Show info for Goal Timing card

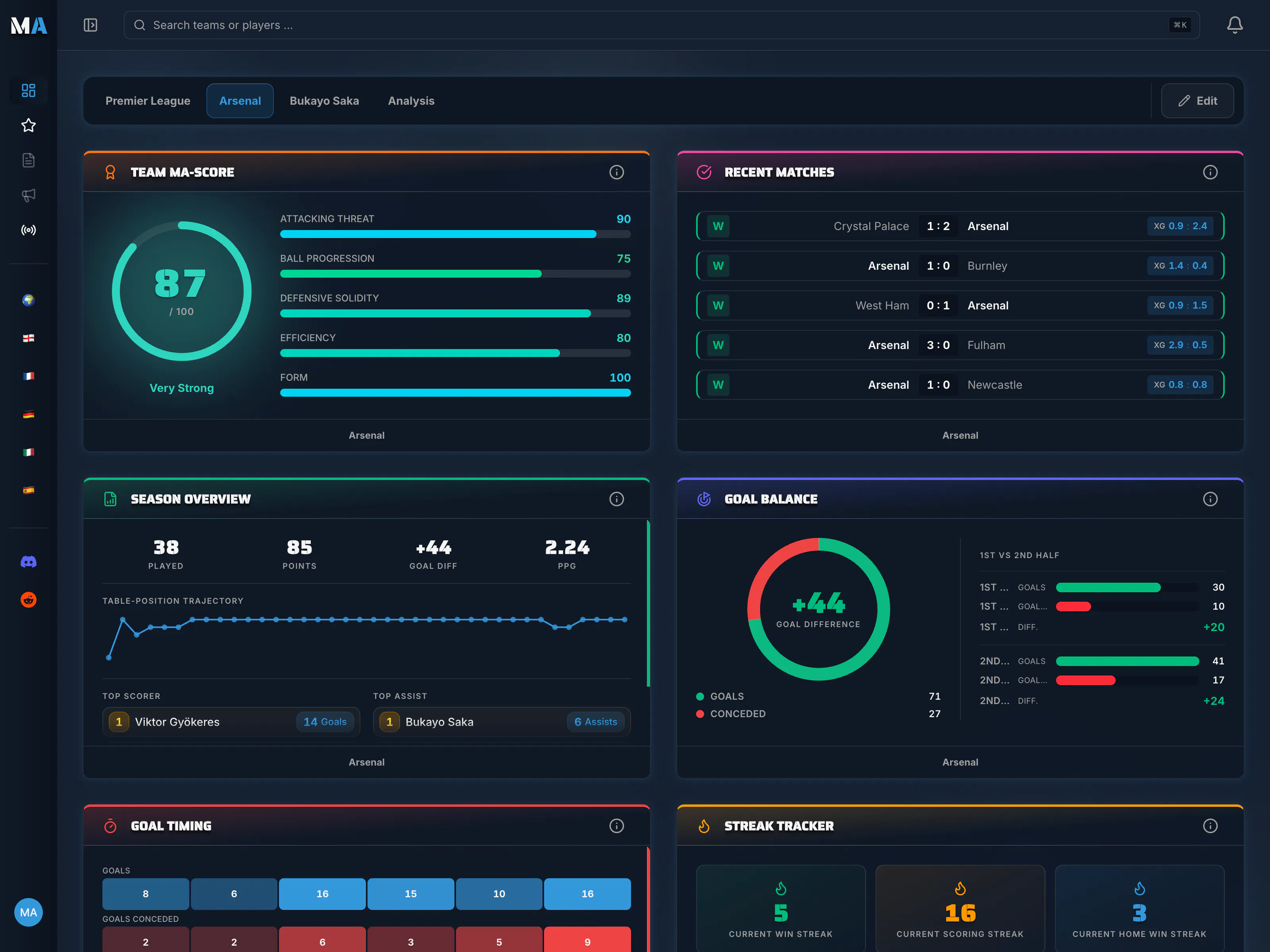(617, 826)
